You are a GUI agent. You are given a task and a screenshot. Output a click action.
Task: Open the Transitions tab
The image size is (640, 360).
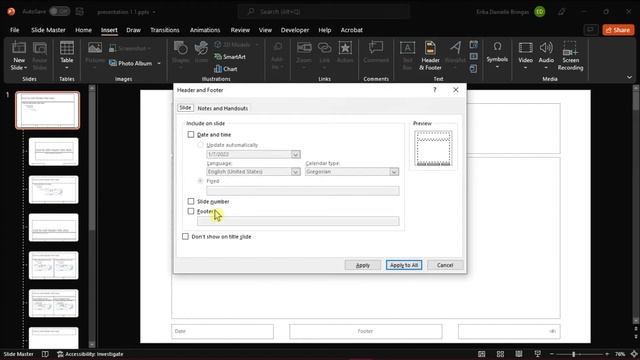[164, 30]
